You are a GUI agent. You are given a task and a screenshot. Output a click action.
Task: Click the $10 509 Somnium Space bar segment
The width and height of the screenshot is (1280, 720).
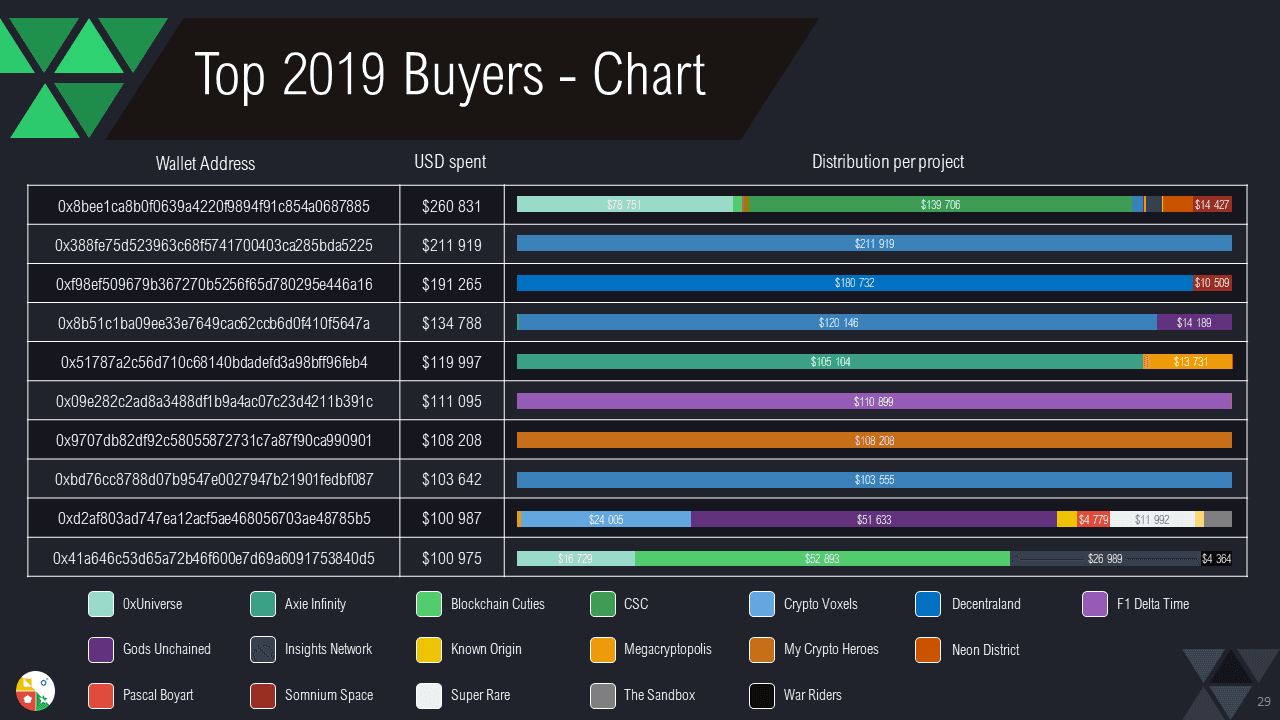(x=1212, y=283)
